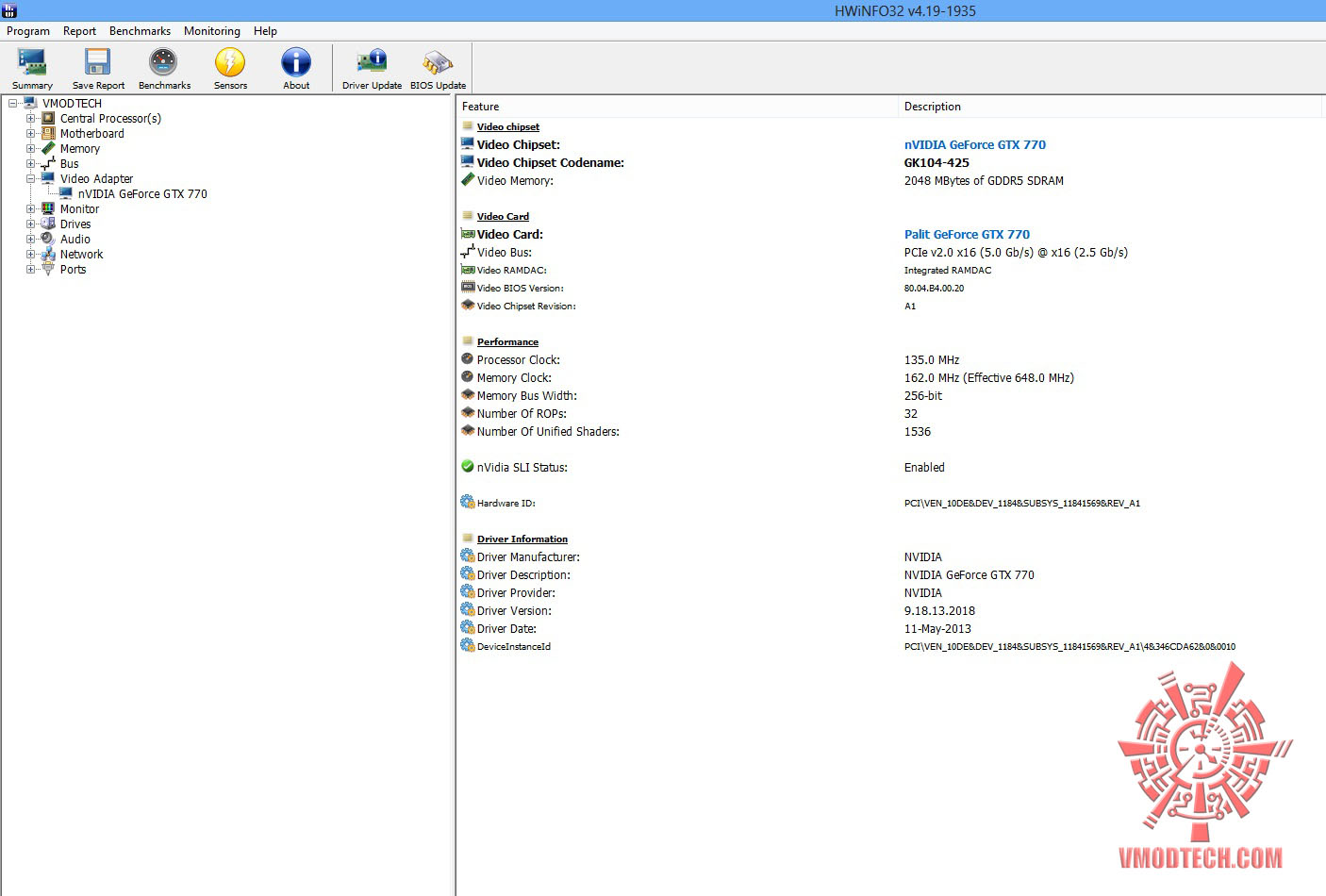Click the Motherboard tree icon
Image resolution: width=1326 pixels, height=896 pixels.
[48, 134]
